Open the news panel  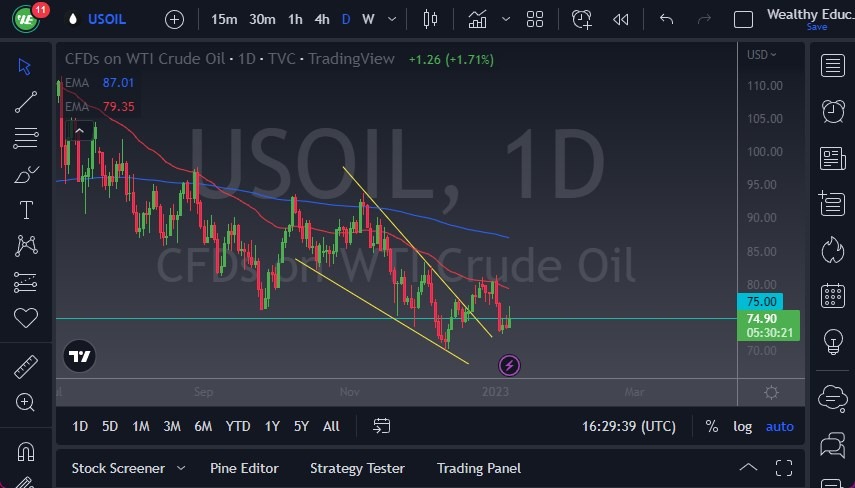click(x=833, y=159)
